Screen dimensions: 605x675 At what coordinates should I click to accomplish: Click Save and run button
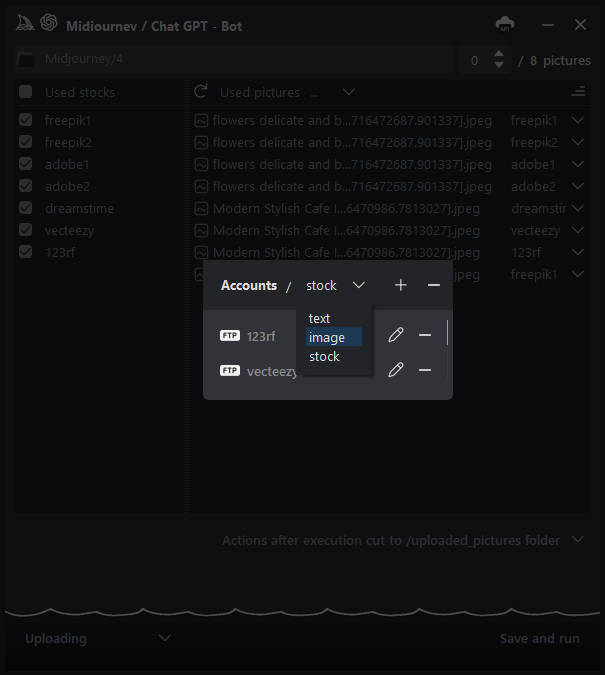pos(540,638)
